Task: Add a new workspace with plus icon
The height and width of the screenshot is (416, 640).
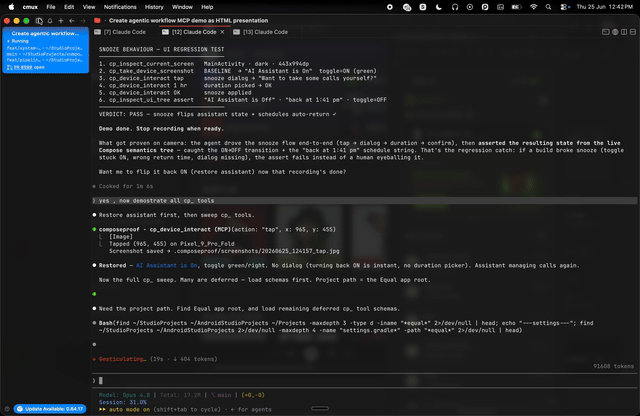Action: point(61,20)
